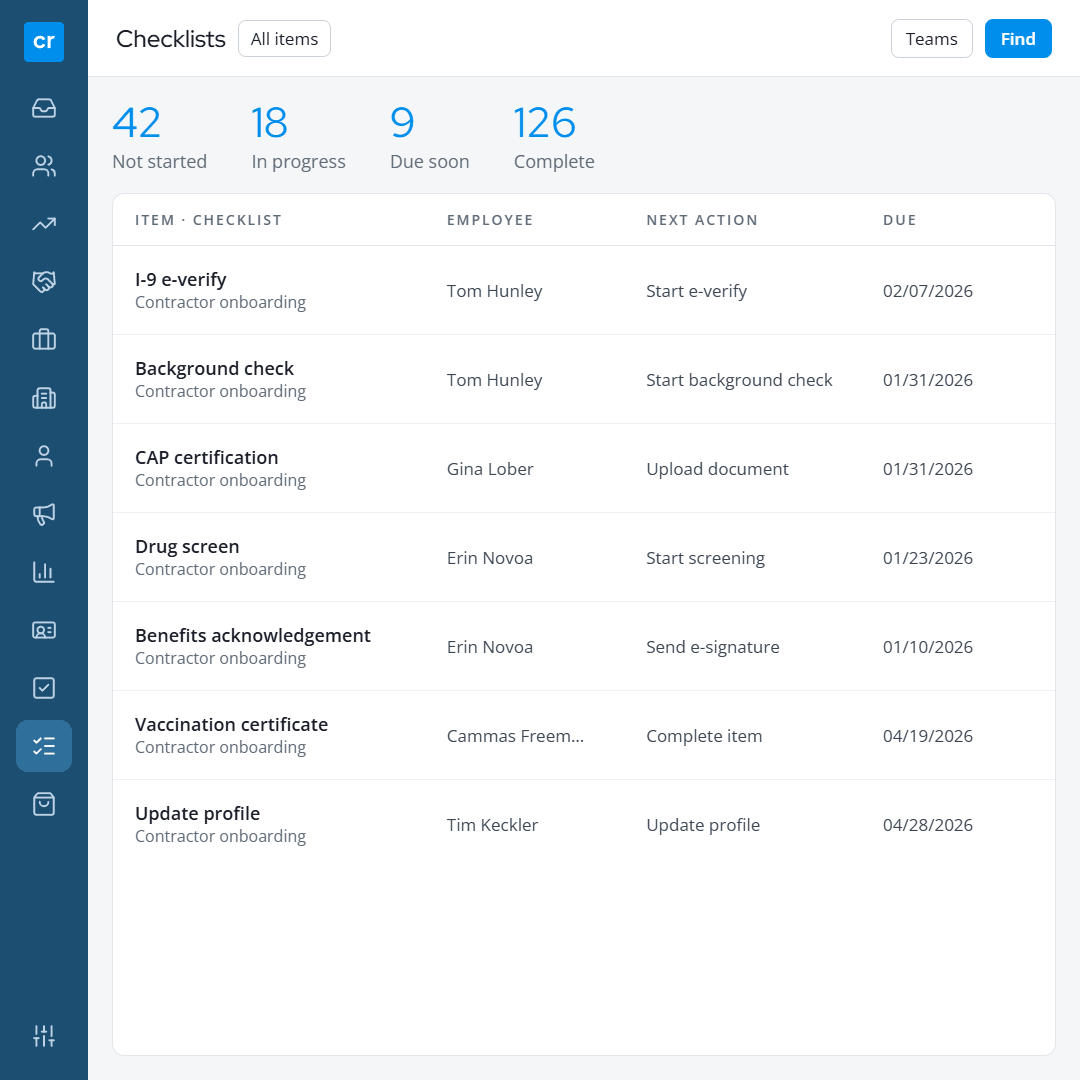Sort by Item · Checklist column header
The width and height of the screenshot is (1080, 1080).
[x=209, y=220]
